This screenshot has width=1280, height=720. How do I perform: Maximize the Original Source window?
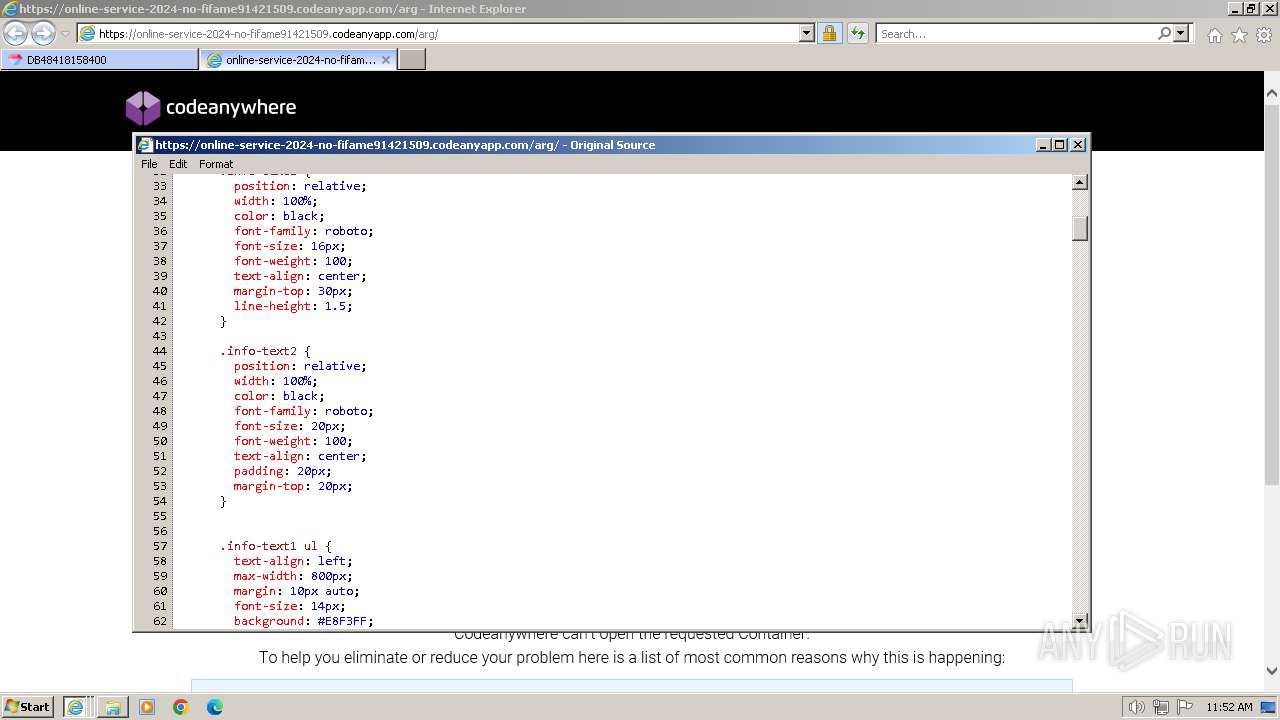[x=1061, y=144]
